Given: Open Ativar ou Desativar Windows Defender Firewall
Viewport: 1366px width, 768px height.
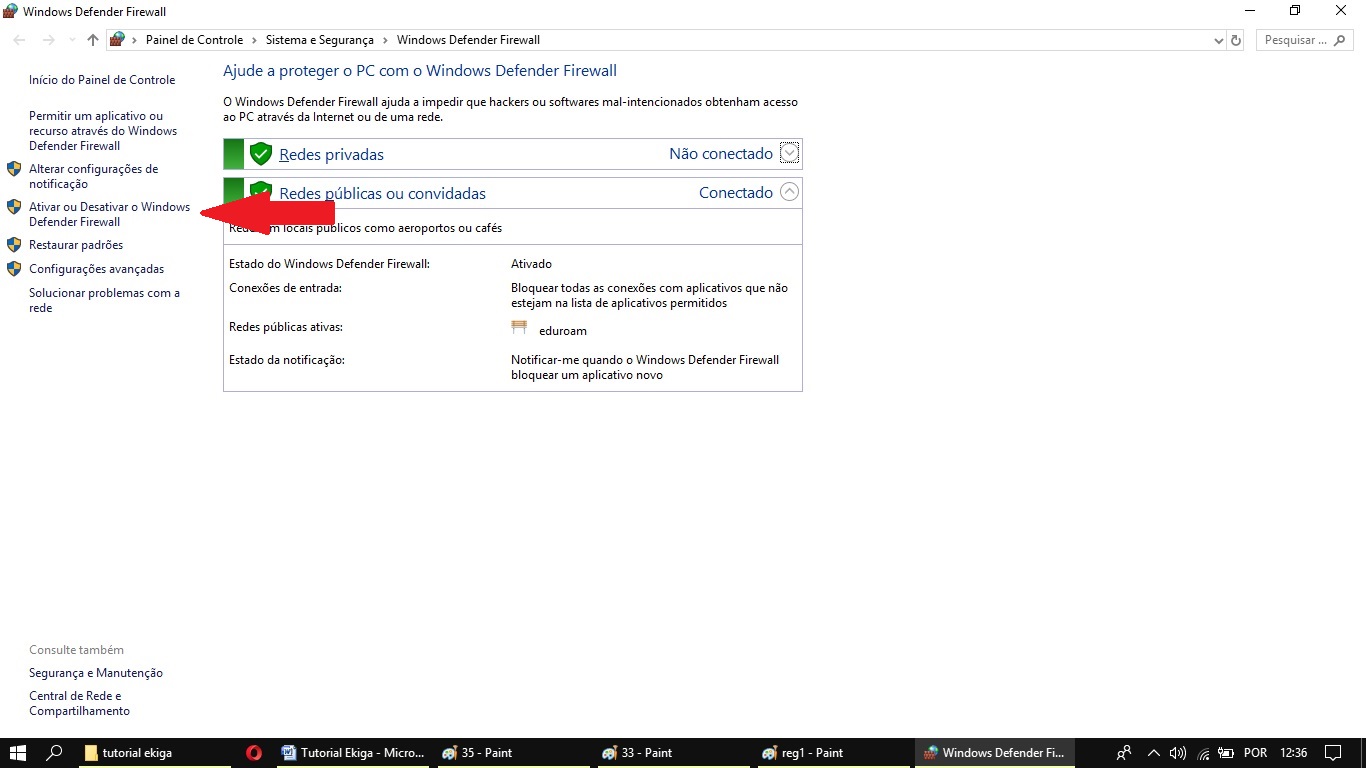Looking at the screenshot, I should click(109, 214).
